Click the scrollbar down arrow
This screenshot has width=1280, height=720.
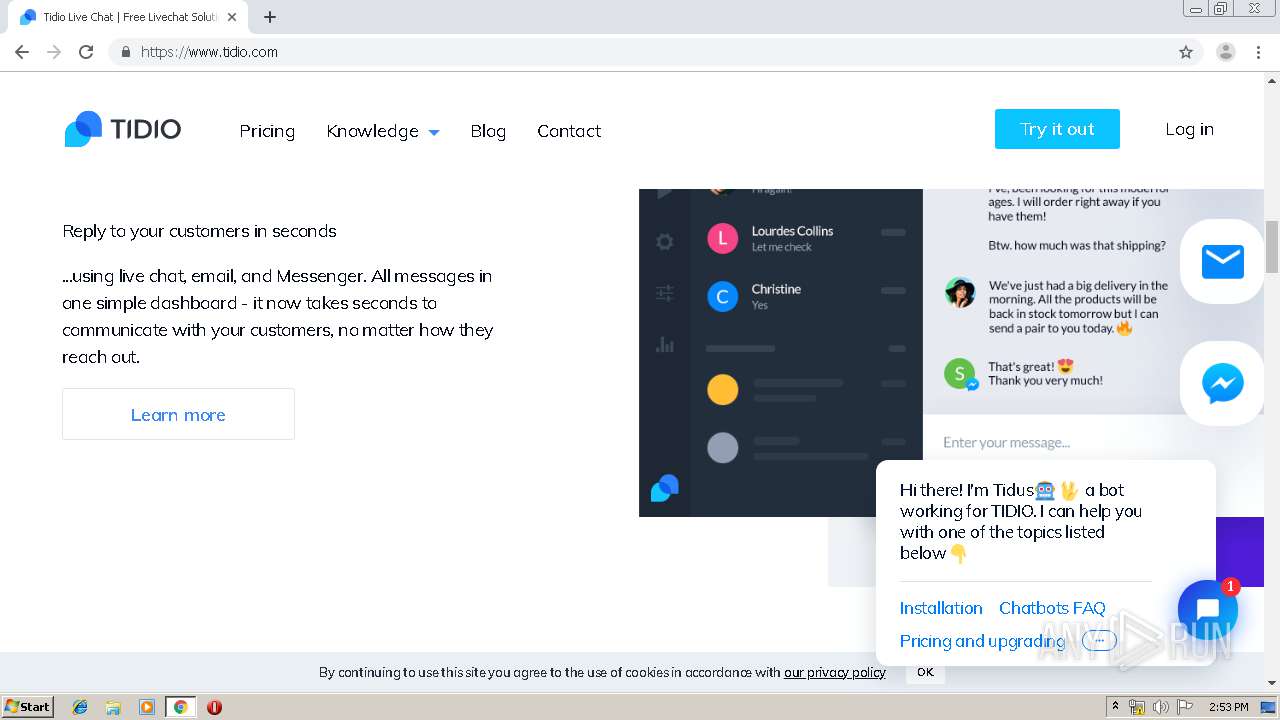click(x=1272, y=683)
